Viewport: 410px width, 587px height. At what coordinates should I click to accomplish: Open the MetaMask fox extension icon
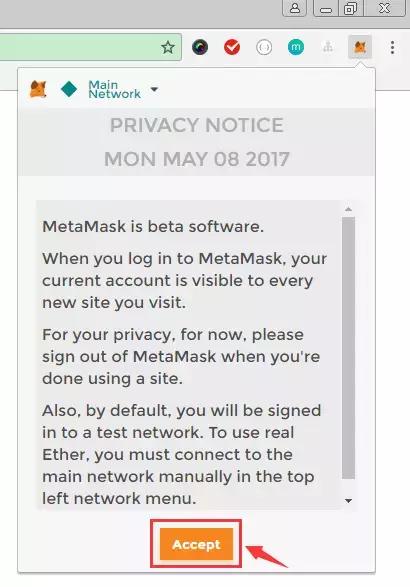pyautogui.click(x=360, y=47)
